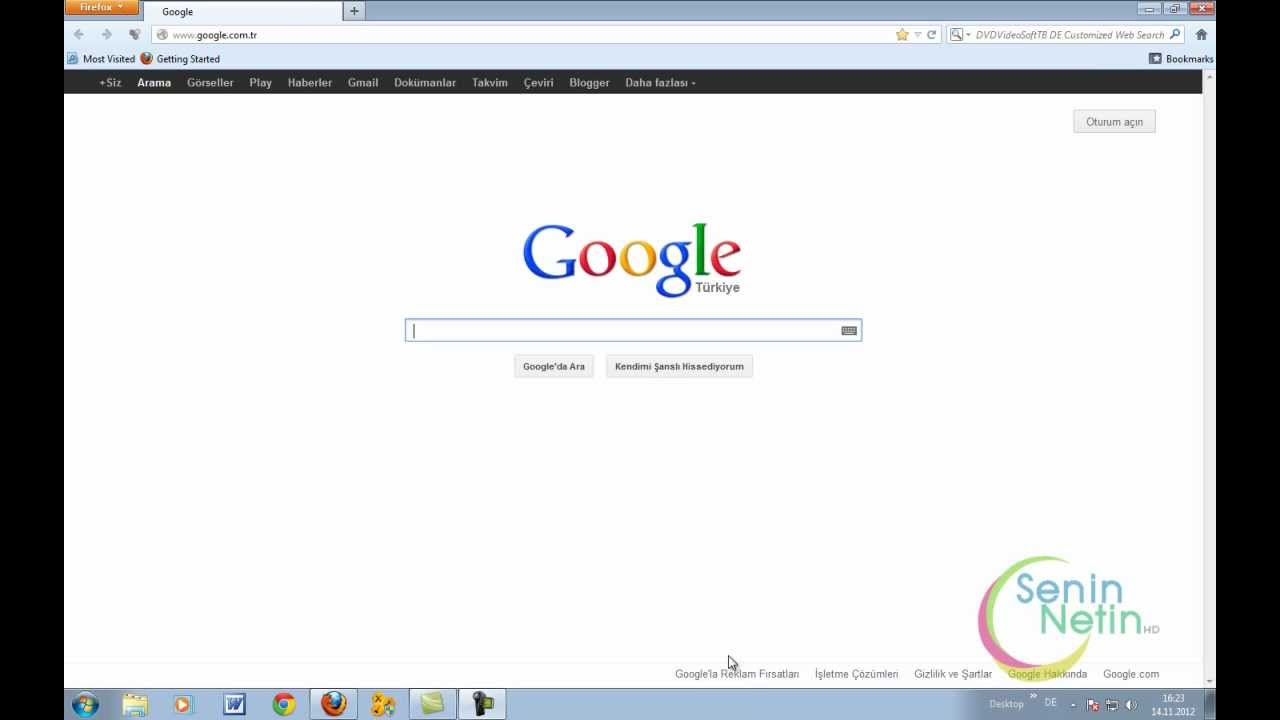Click the Oturum açın button
This screenshot has height=720, width=1280.
[1114, 122]
